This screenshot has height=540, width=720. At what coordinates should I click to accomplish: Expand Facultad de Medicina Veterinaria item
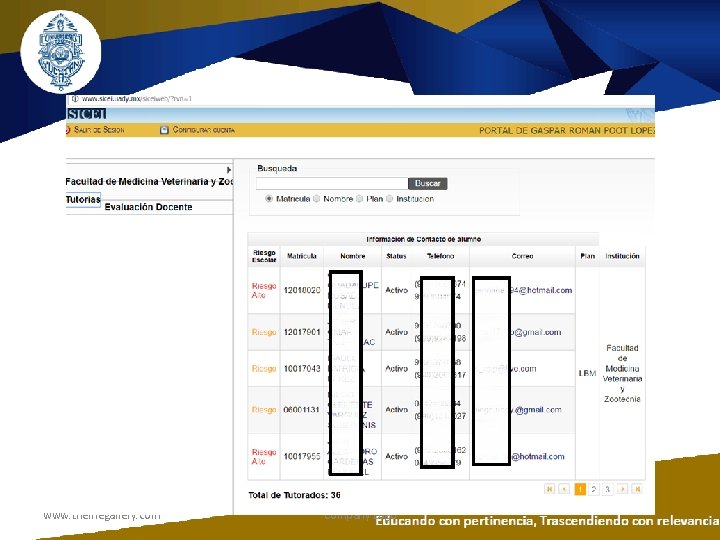pos(149,182)
